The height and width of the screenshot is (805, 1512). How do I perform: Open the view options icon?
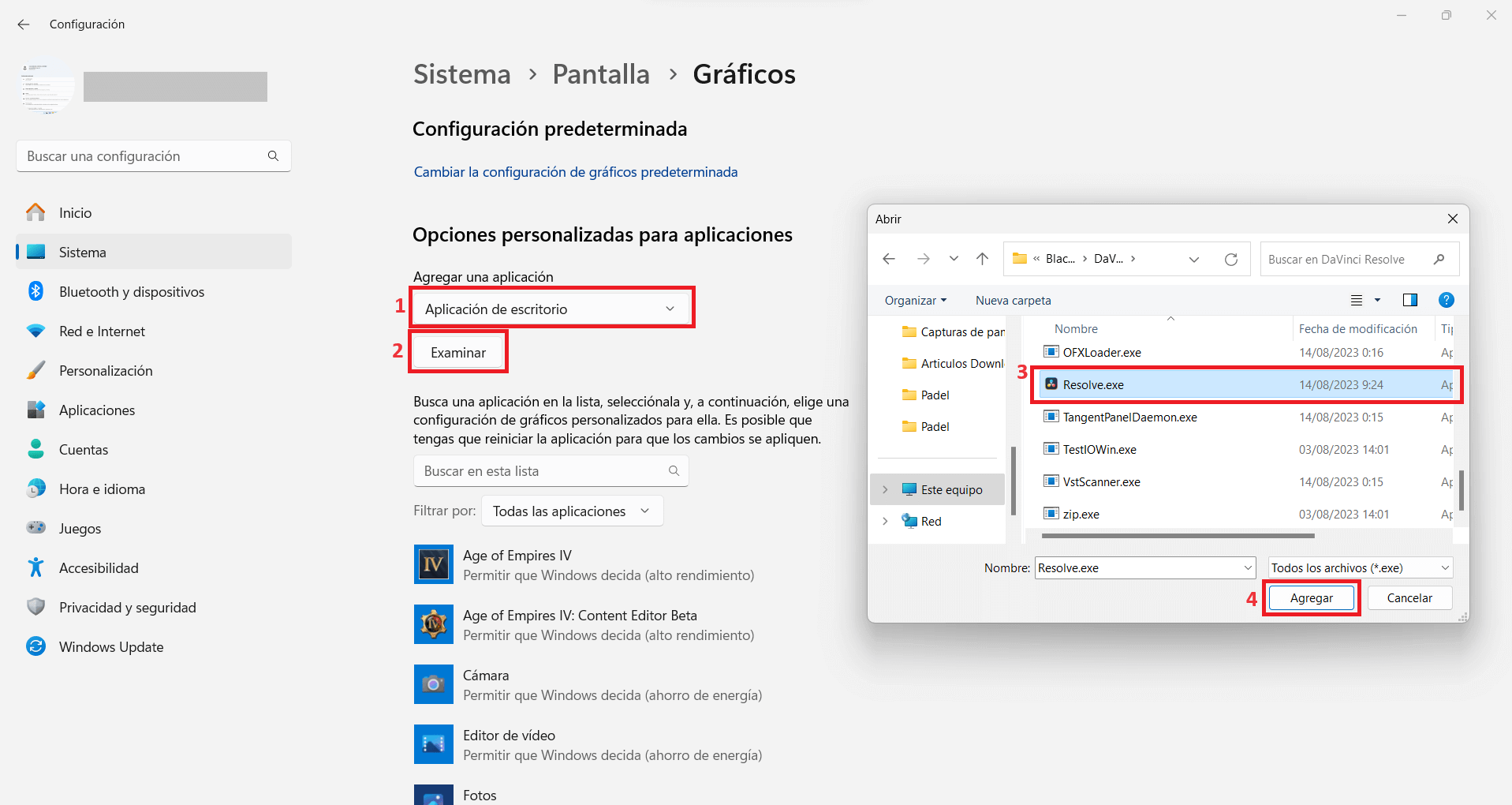(1357, 300)
